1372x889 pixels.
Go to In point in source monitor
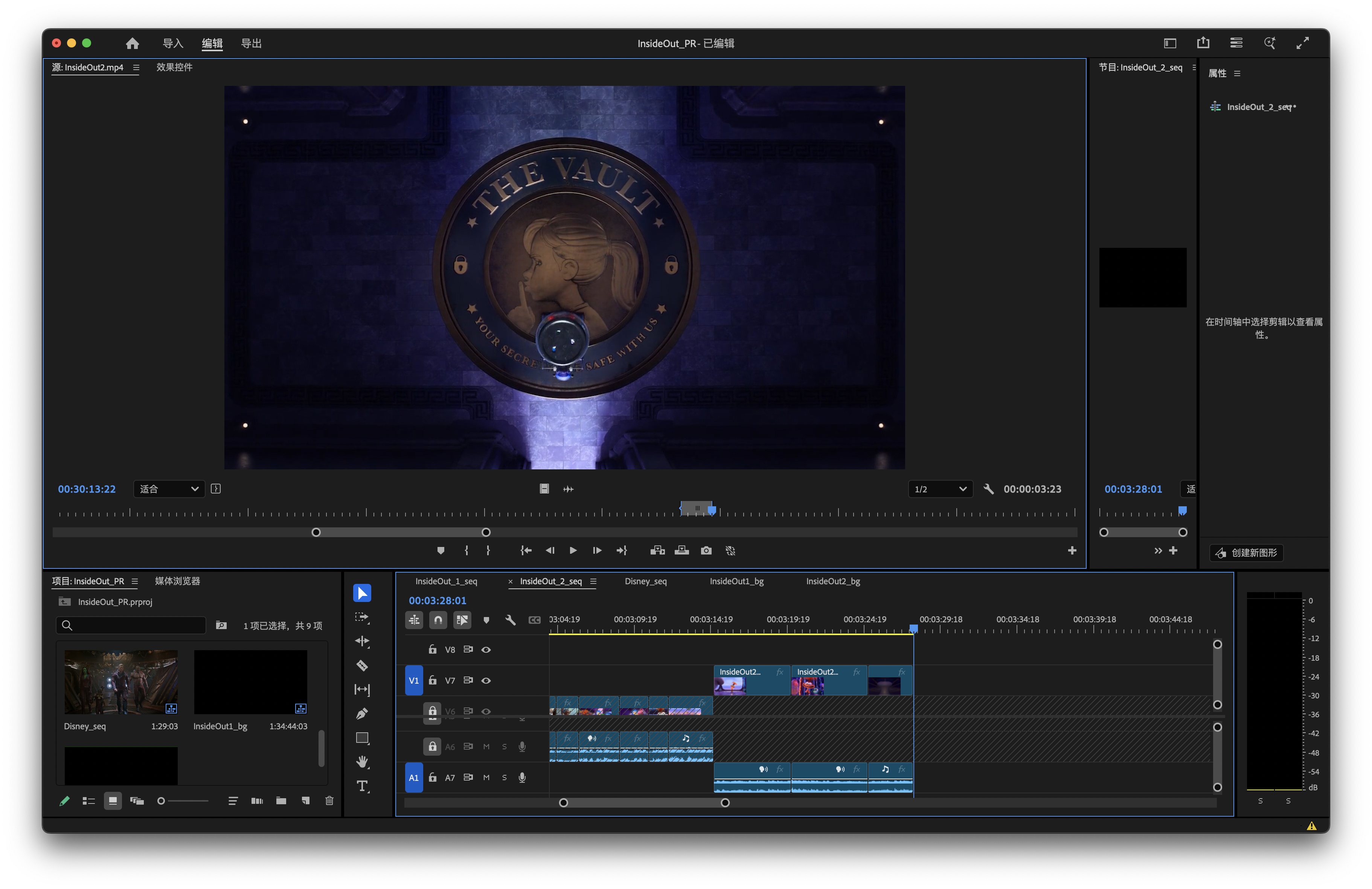click(x=526, y=550)
